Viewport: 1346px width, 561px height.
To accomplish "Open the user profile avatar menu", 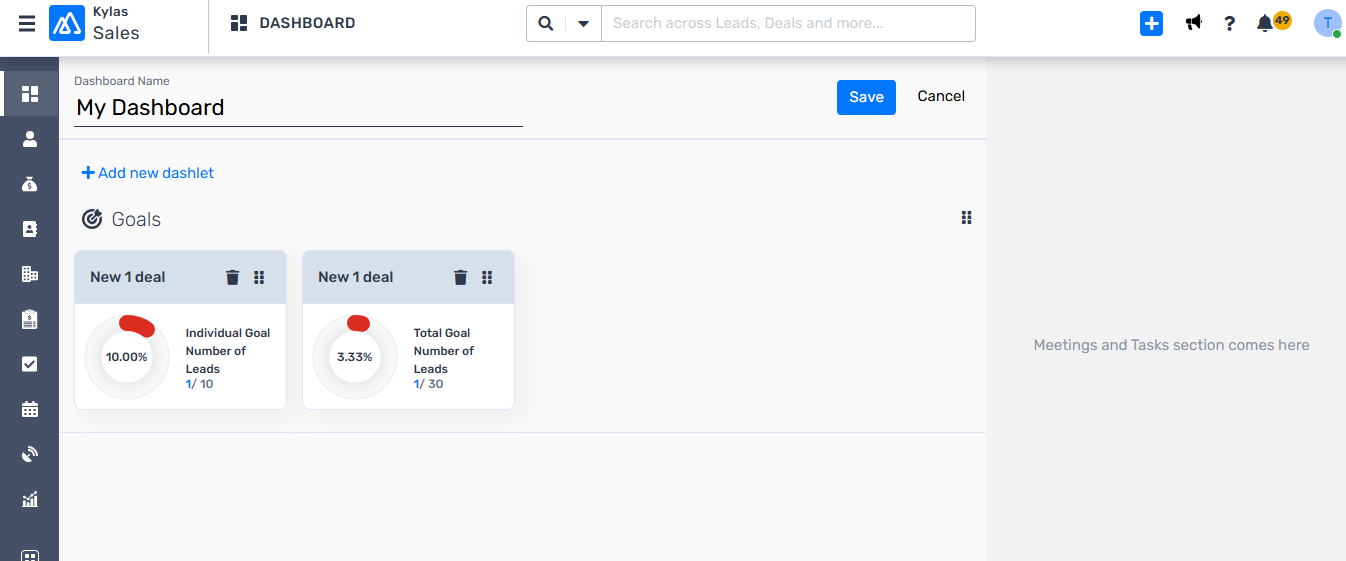I will click(1328, 24).
